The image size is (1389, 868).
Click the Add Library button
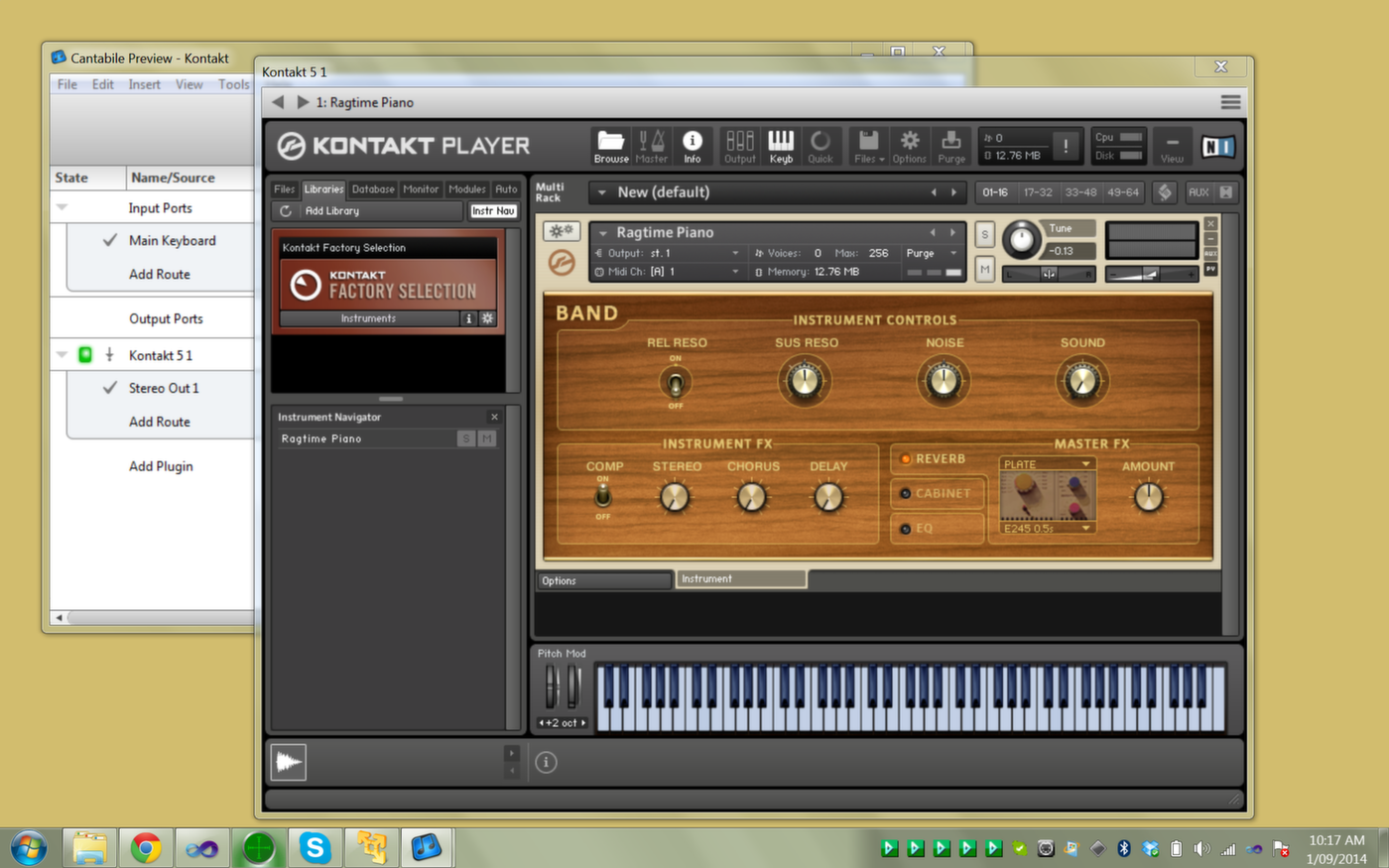coord(332,211)
